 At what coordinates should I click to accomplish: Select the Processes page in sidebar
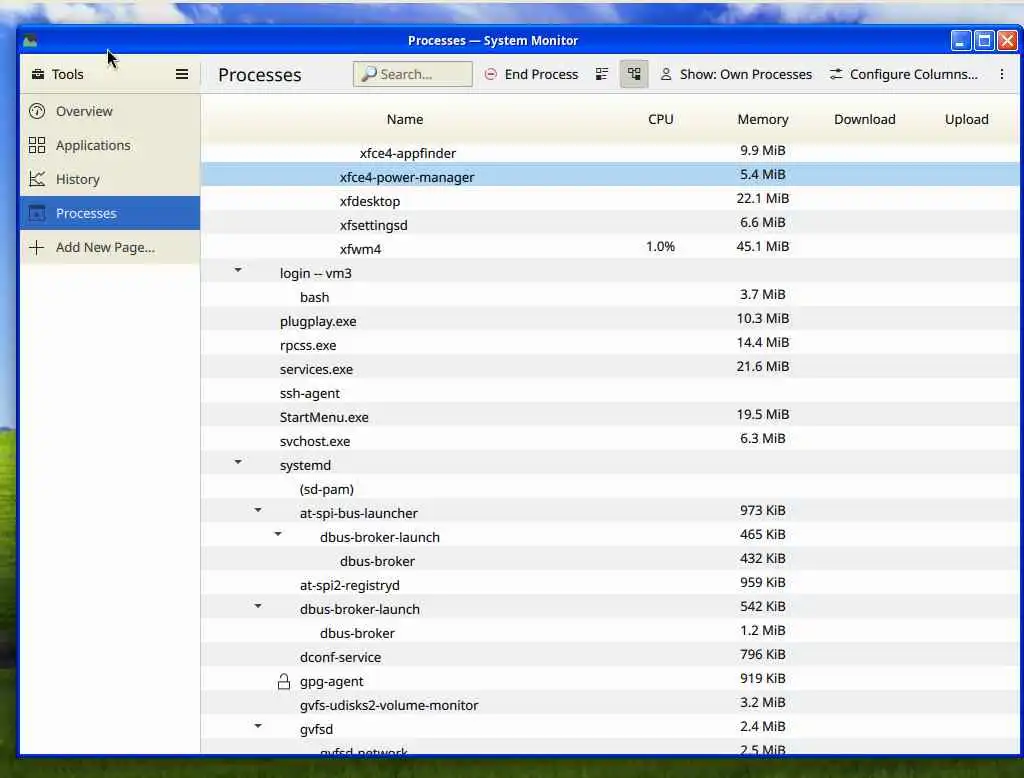(110, 213)
